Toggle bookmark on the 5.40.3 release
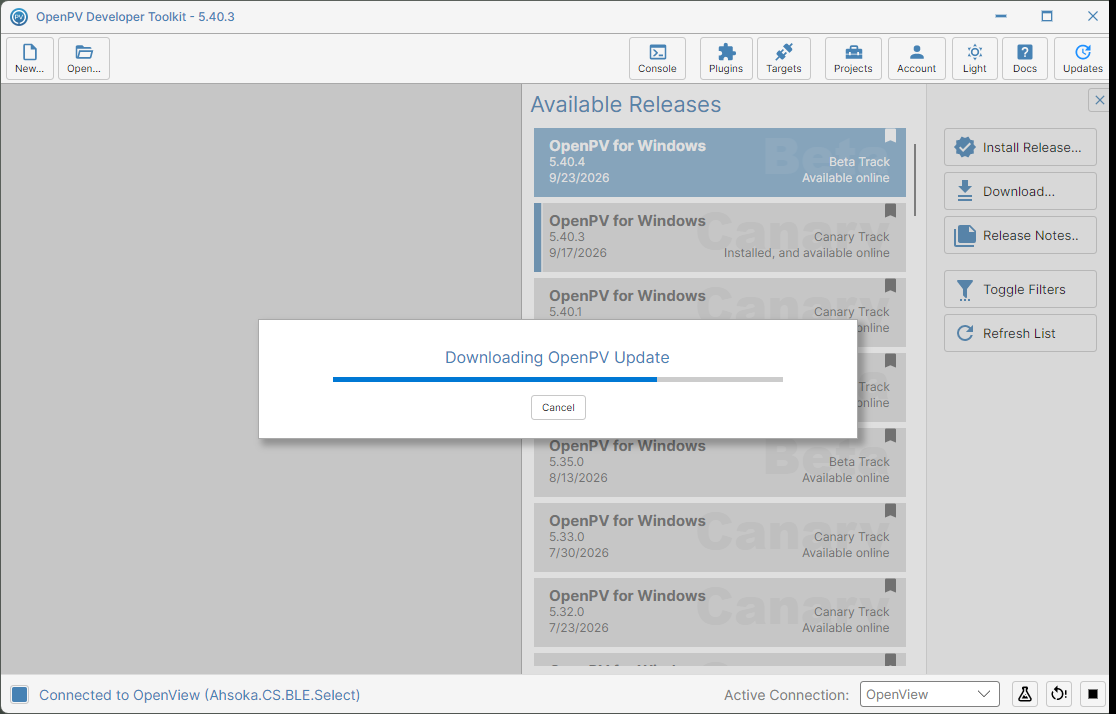Image resolution: width=1116 pixels, height=714 pixels. [x=890, y=211]
